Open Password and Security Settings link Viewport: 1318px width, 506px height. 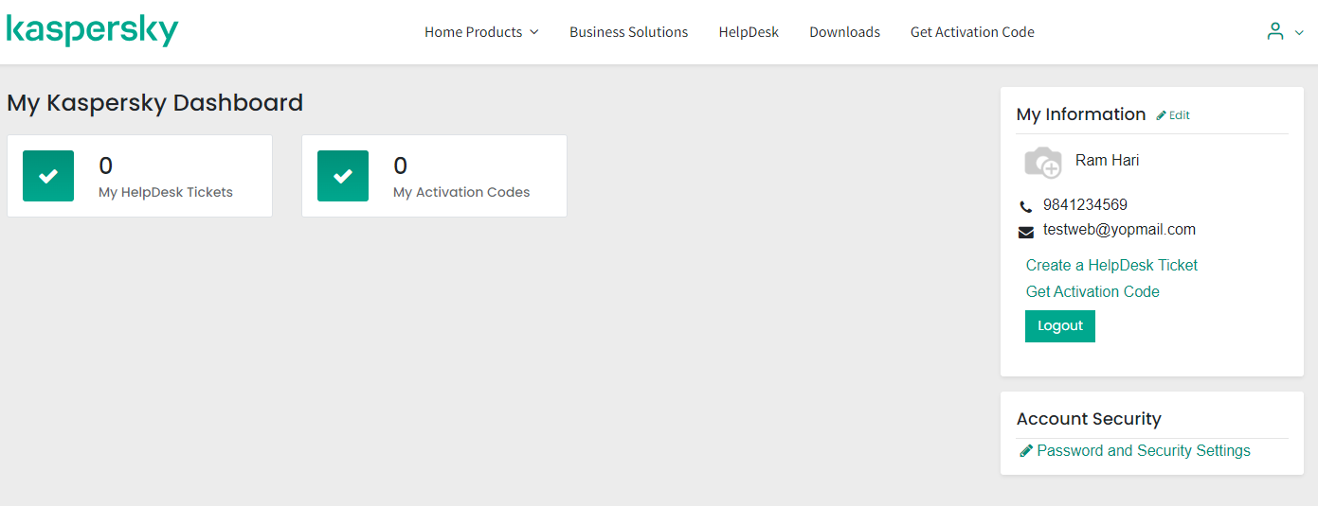coord(1143,451)
